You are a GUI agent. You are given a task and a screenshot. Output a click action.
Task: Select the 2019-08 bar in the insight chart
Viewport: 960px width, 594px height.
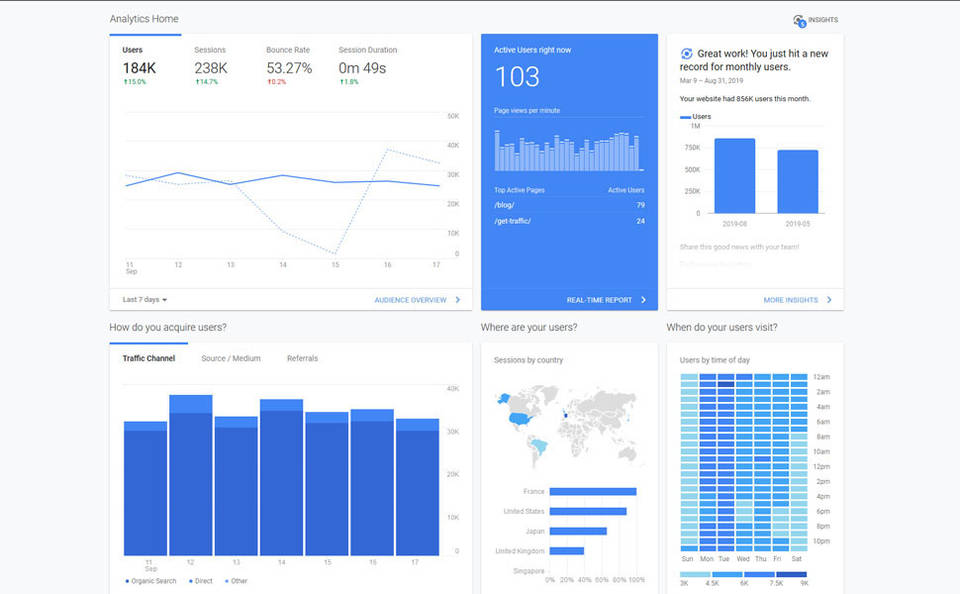click(x=735, y=176)
